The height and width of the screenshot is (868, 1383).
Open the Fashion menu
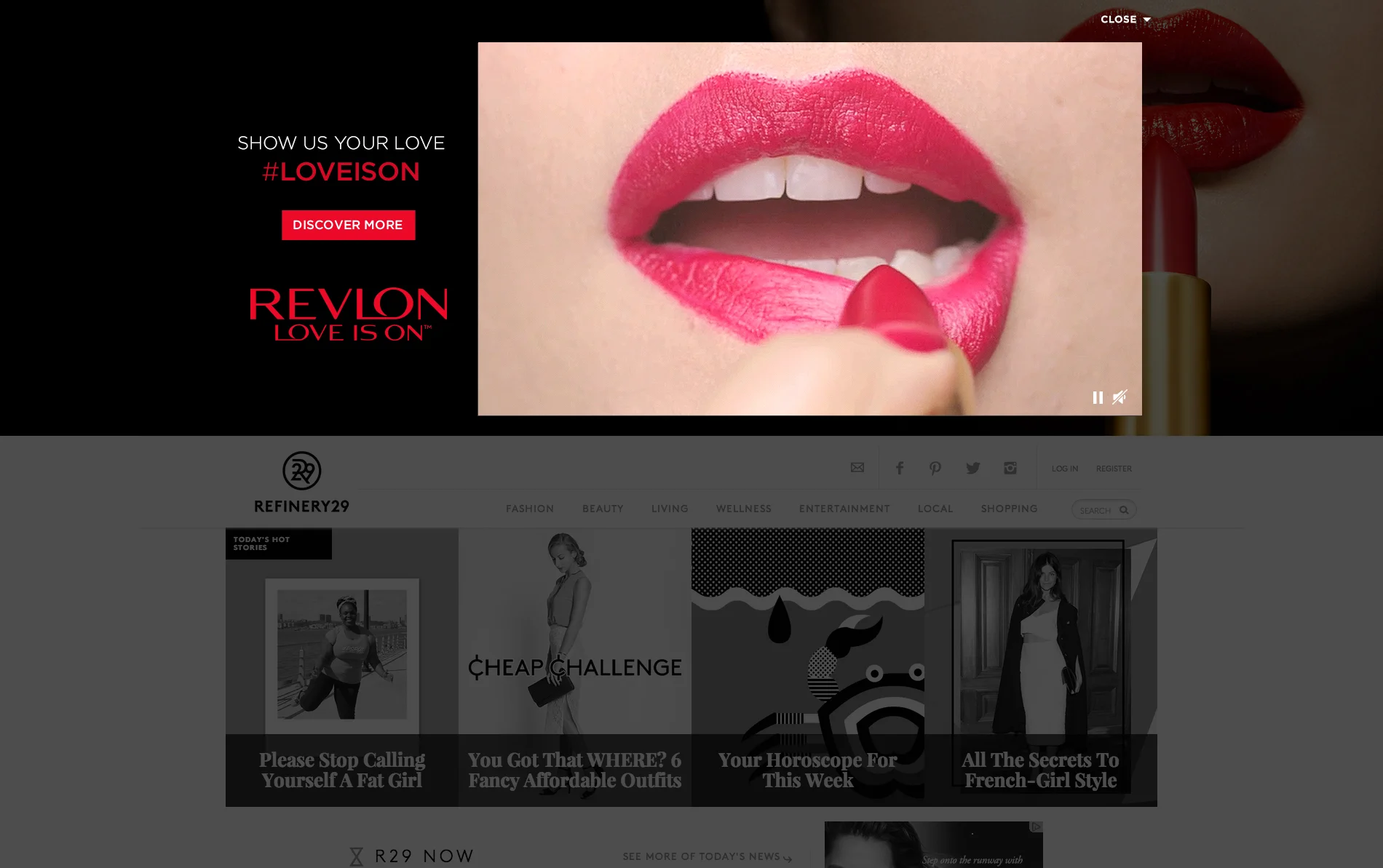click(530, 509)
